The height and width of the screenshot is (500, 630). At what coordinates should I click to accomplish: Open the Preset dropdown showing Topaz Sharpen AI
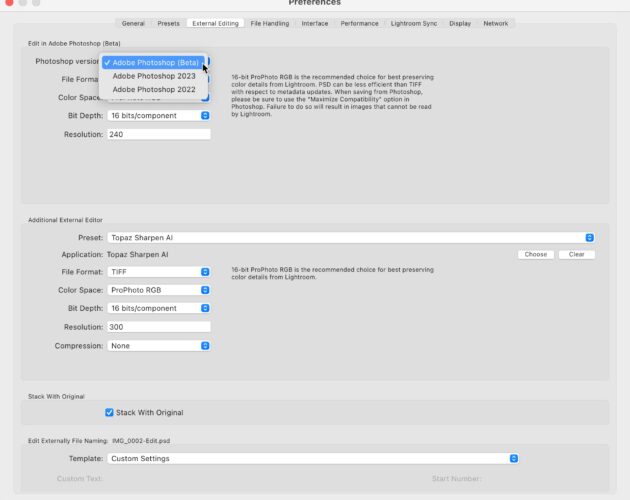(351, 238)
